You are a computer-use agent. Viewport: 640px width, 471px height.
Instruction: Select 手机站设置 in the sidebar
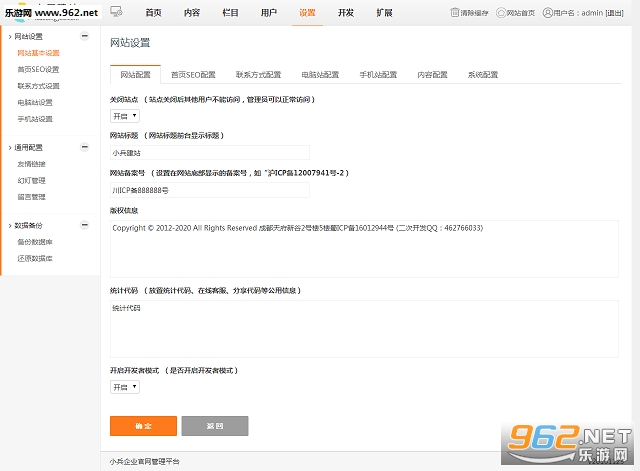click(x=35, y=119)
